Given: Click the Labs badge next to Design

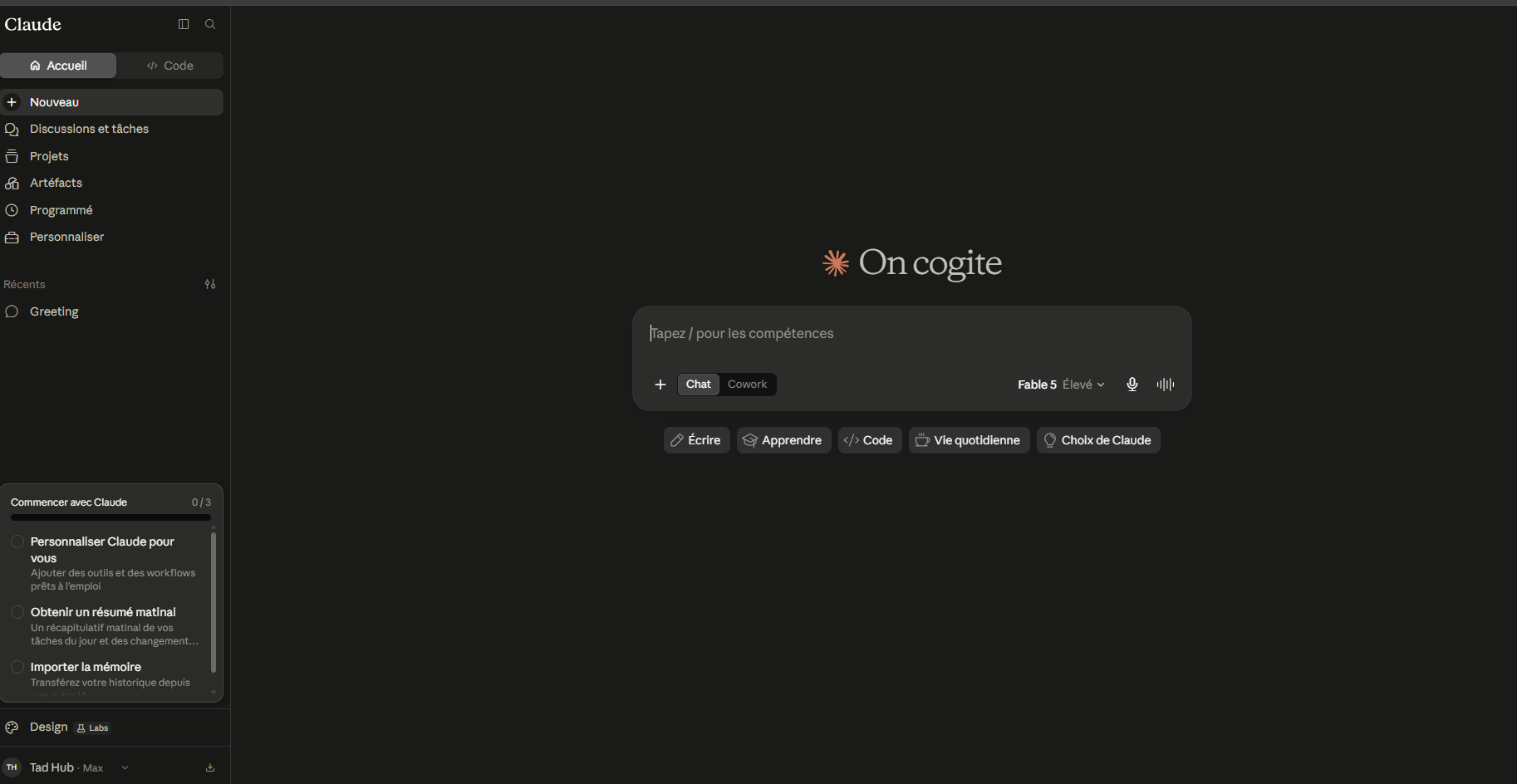Looking at the screenshot, I should click(93, 728).
